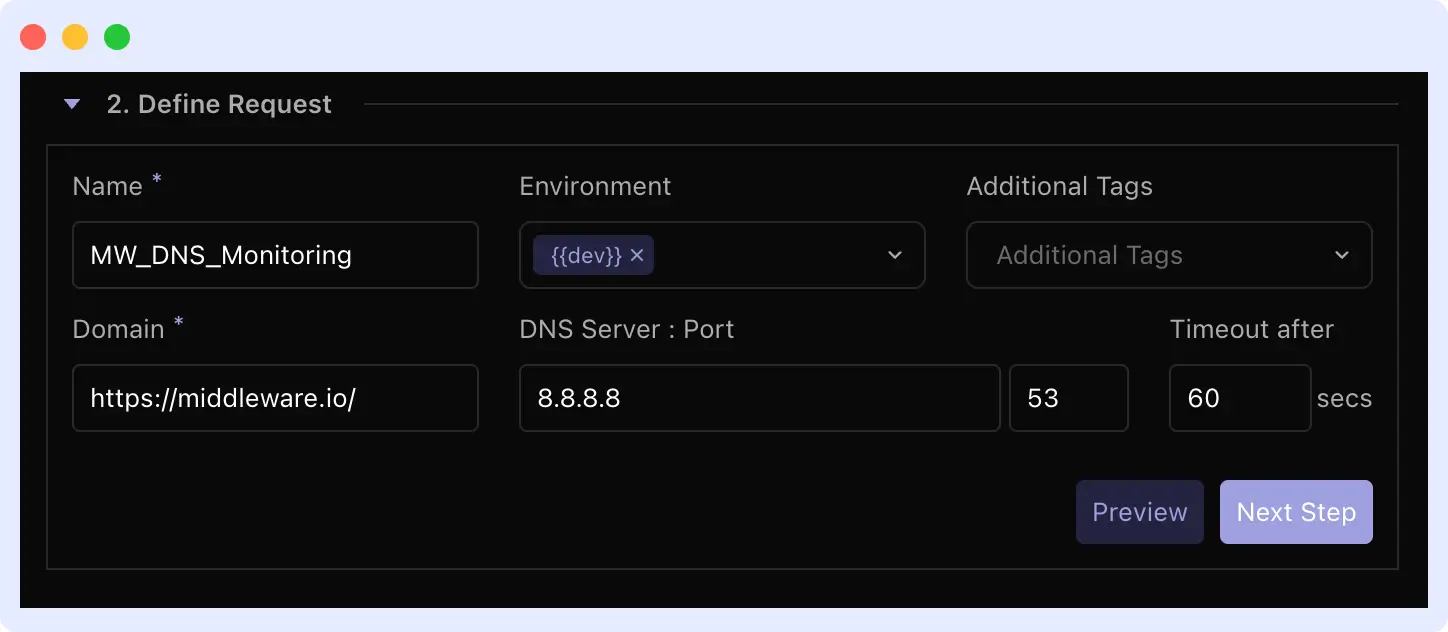Click the Timeout after field showing 60
Viewport: 1448px width, 632px height.
[1240, 398]
